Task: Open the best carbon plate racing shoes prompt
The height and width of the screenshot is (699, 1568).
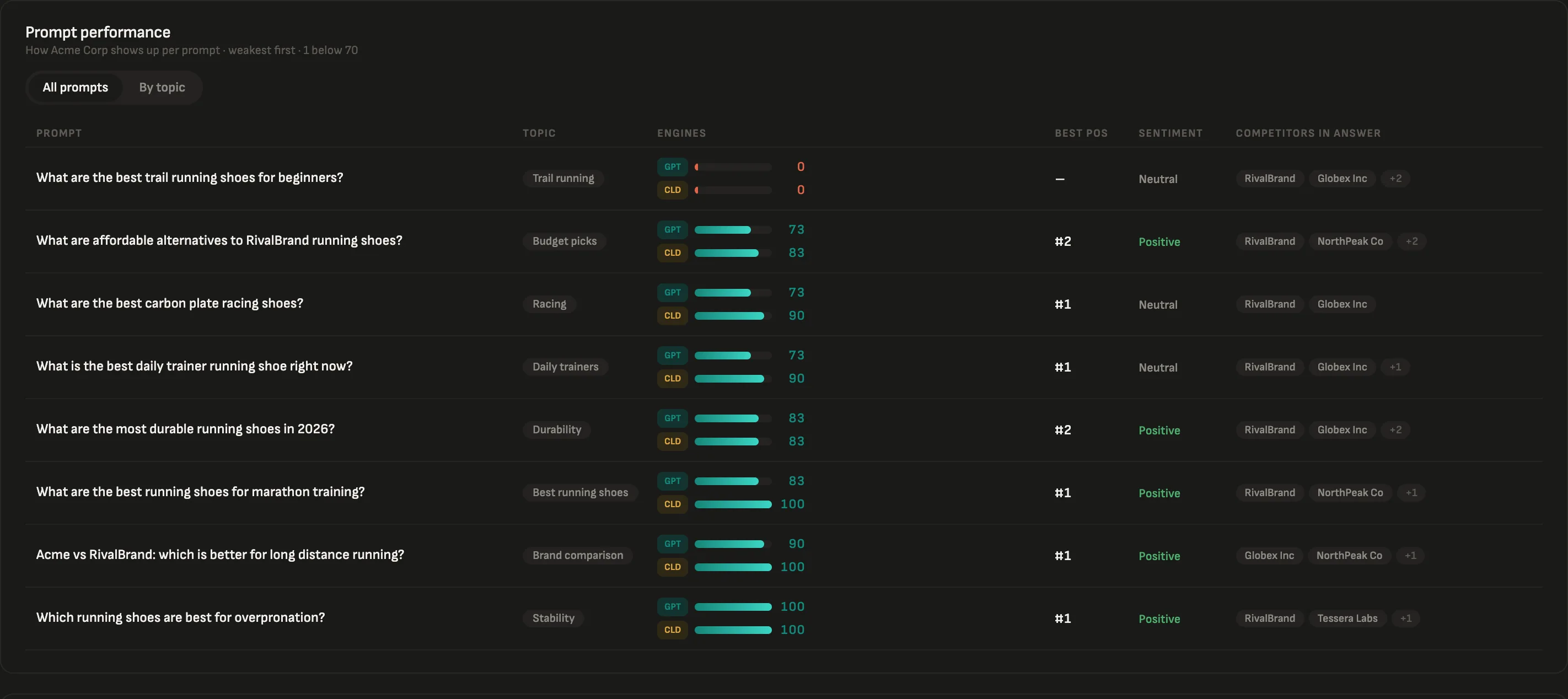Action: click(169, 303)
